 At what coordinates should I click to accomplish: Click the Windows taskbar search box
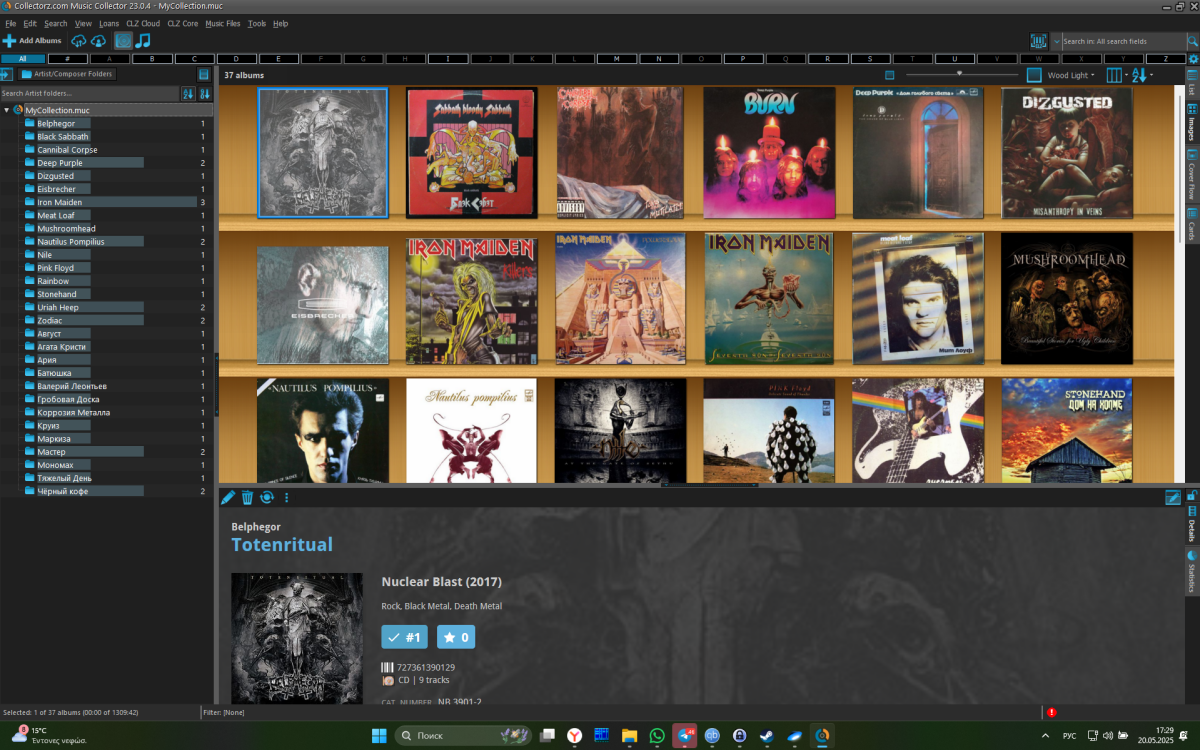(x=463, y=735)
